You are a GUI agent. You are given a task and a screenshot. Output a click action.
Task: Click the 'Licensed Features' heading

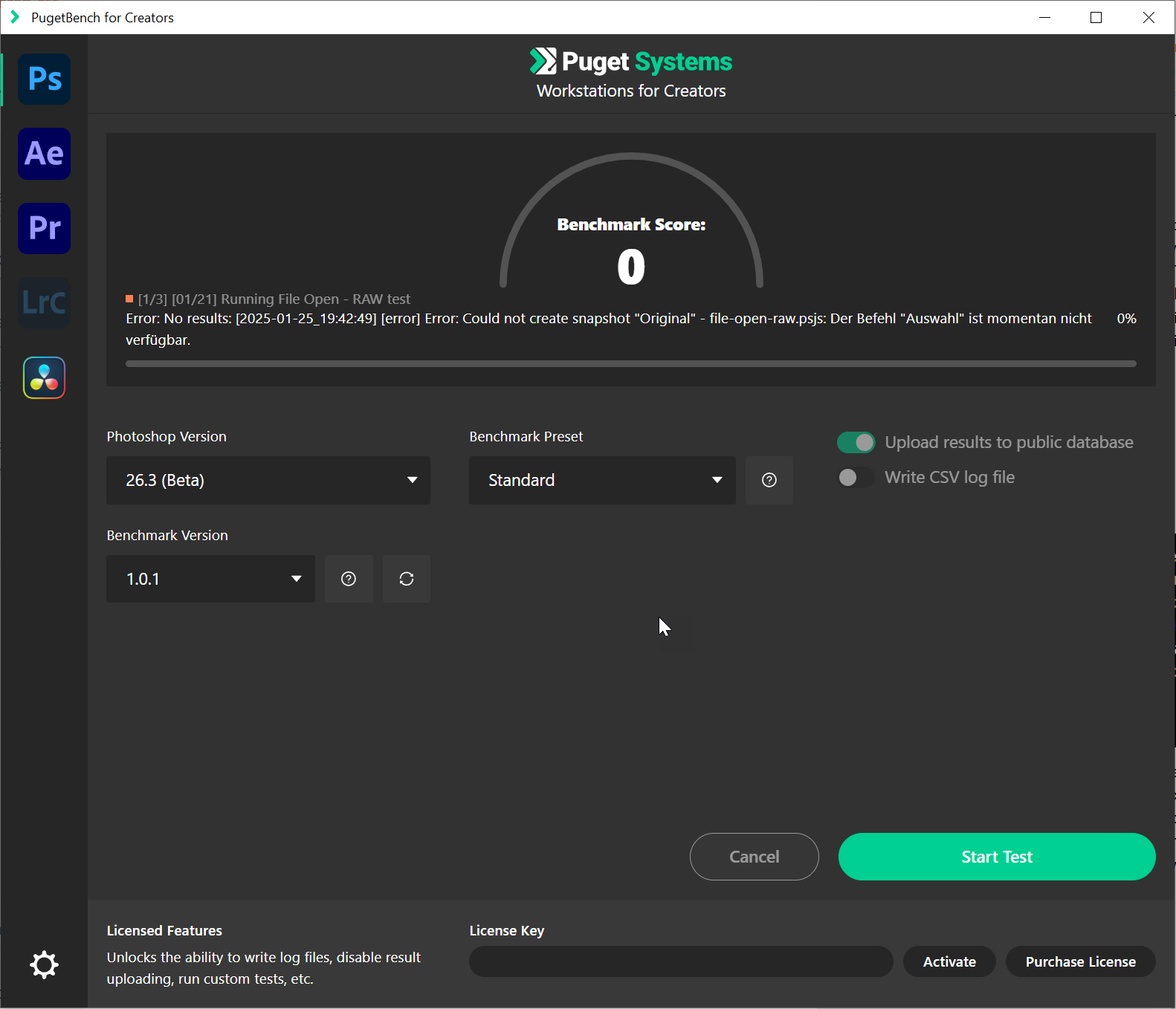point(164,931)
